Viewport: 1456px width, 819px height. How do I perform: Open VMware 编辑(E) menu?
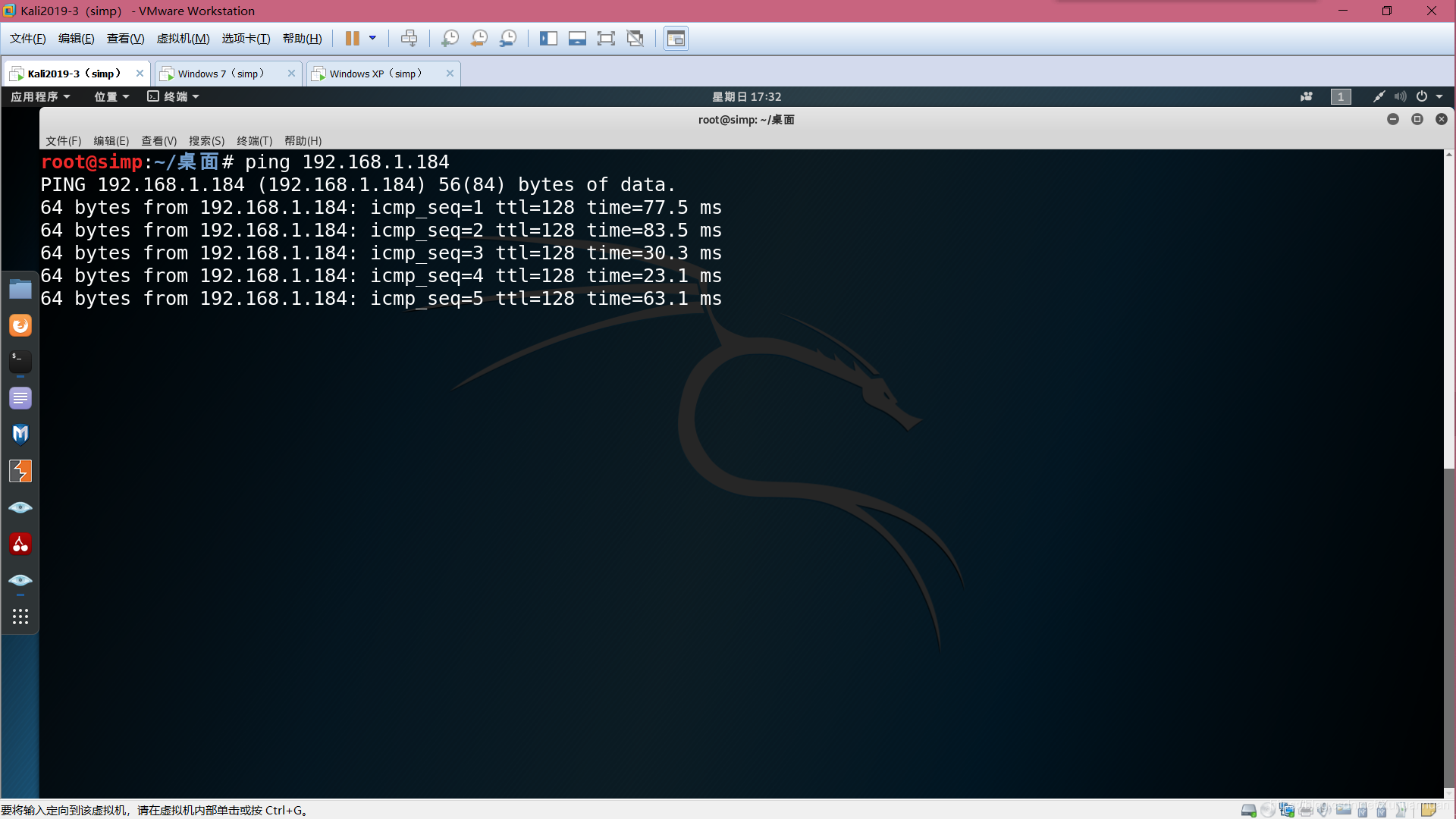coord(77,39)
